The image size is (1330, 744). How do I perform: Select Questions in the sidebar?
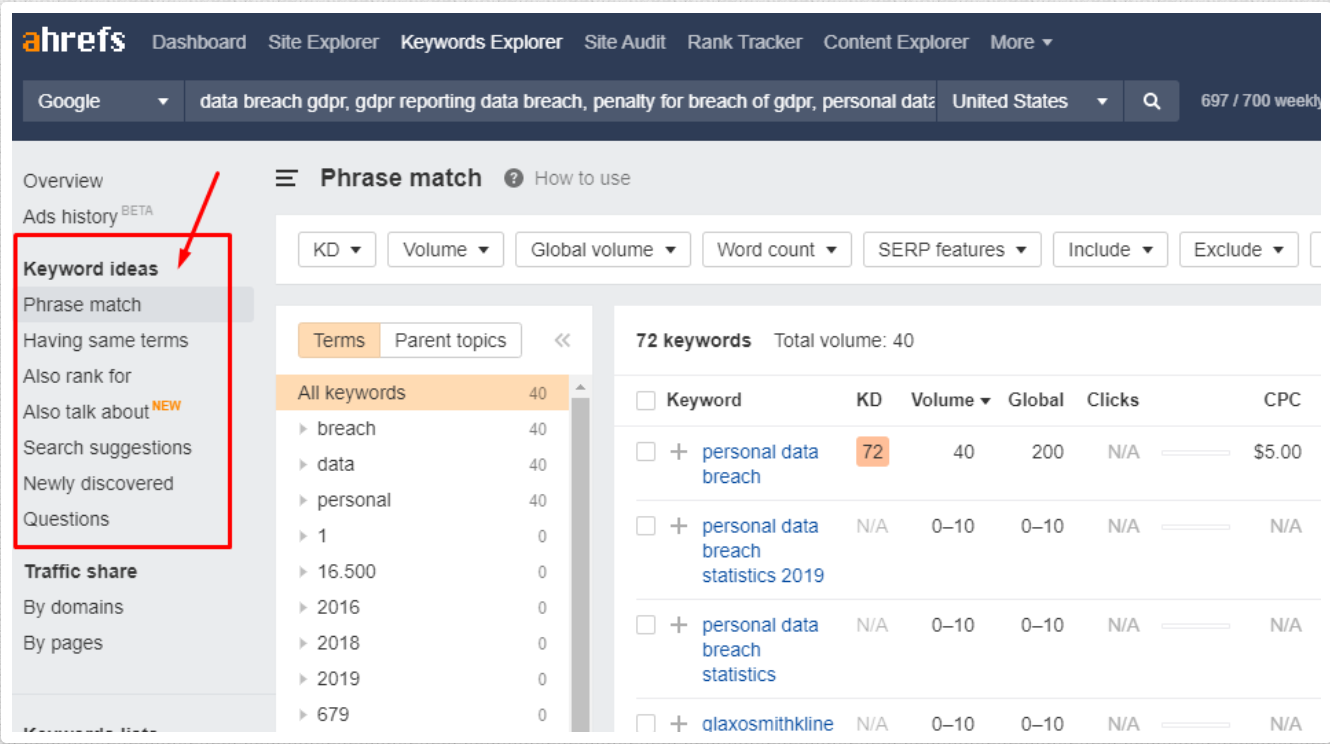tap(66, 519)
